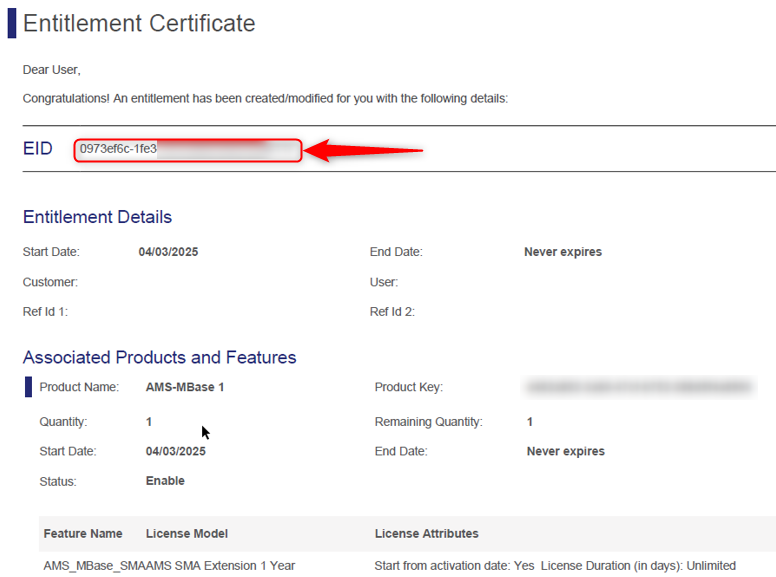Click the blue bar beside Entitlement Certificate title
This screenshot has height=577, width=776.
12,23
